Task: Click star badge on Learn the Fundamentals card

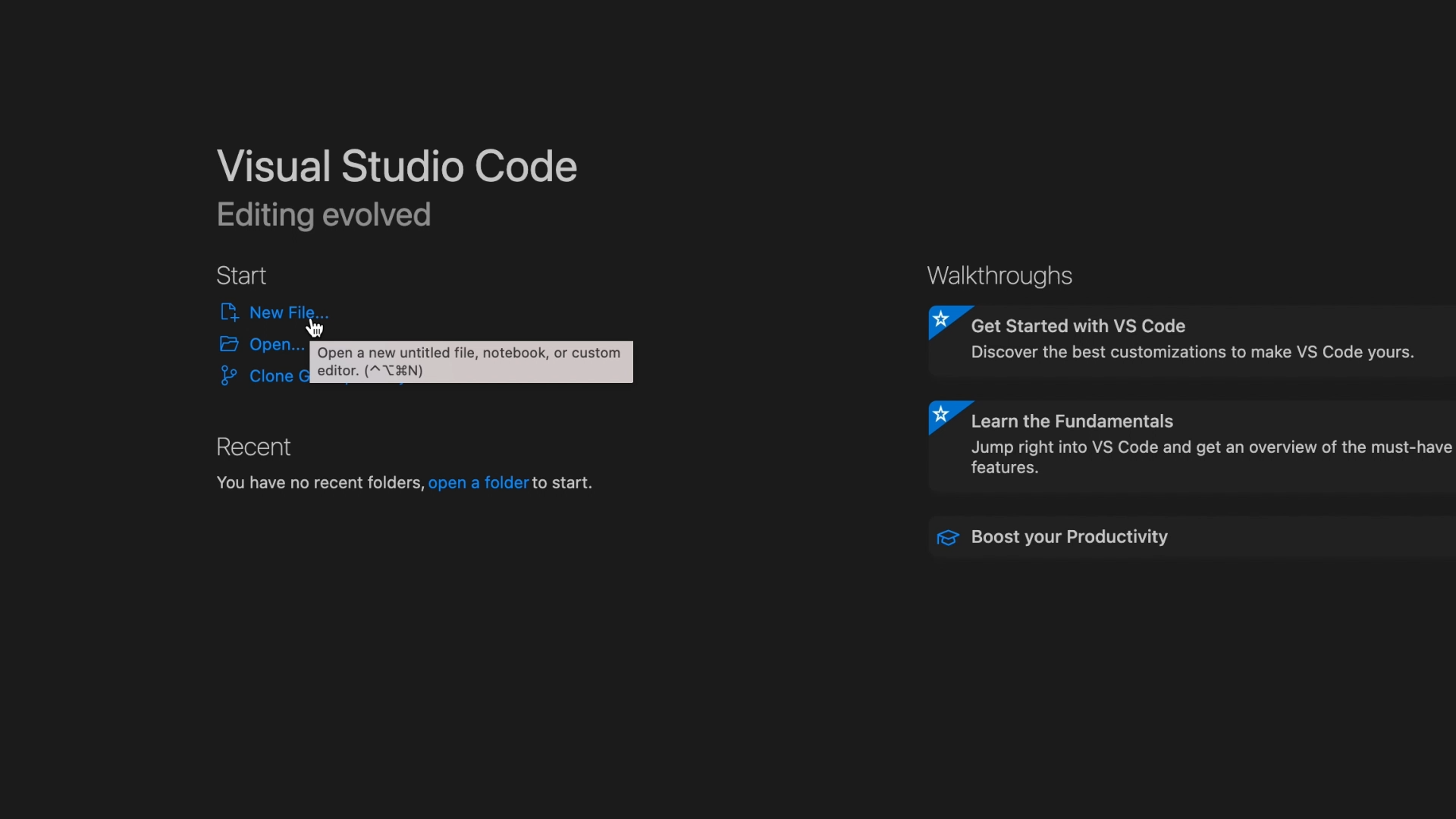Action: coord(941,415)
